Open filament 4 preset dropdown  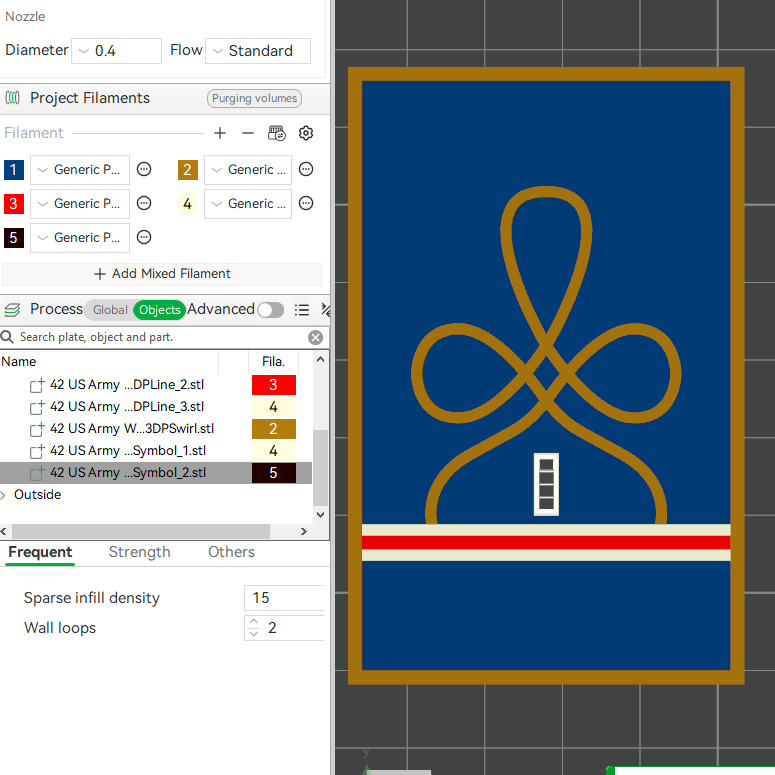click(248, 203)
